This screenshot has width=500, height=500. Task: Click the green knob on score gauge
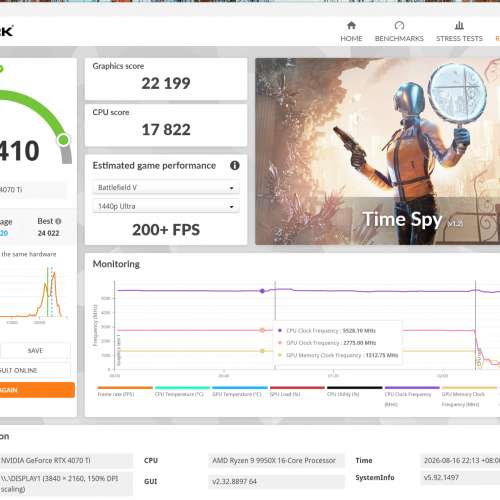tap(63, 140)
